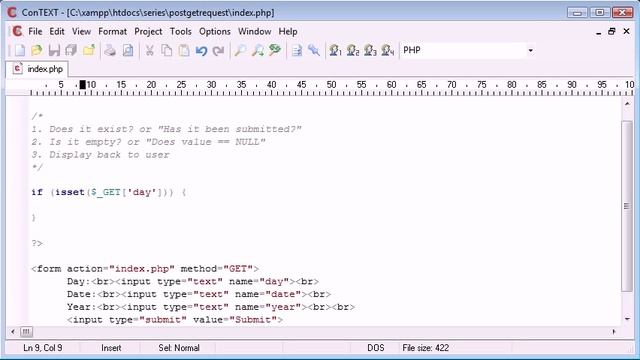Open the Help menu
Screen dimensions: 640x360
point(288,31)
